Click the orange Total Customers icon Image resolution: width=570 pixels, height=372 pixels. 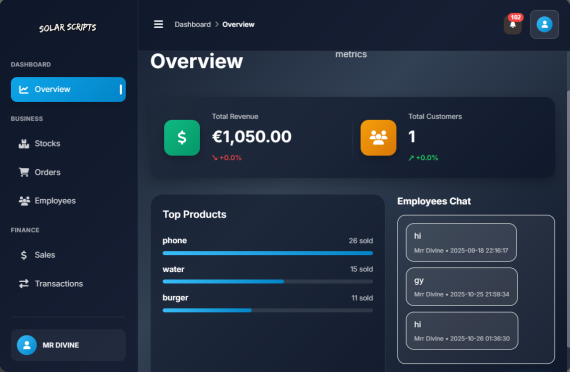[378, 138]
